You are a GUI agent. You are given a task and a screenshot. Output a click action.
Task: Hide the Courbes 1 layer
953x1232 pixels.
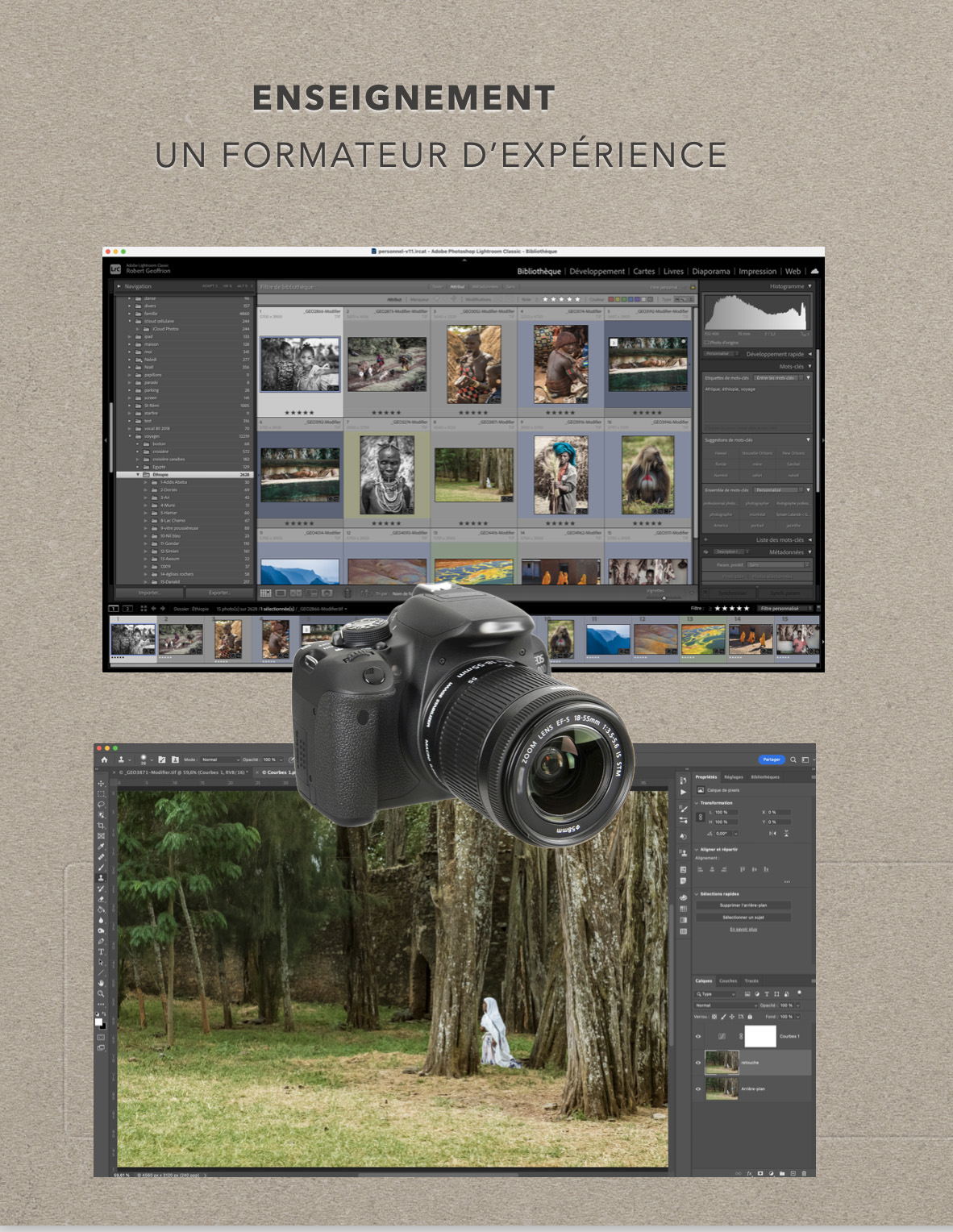click(698, 1037)
